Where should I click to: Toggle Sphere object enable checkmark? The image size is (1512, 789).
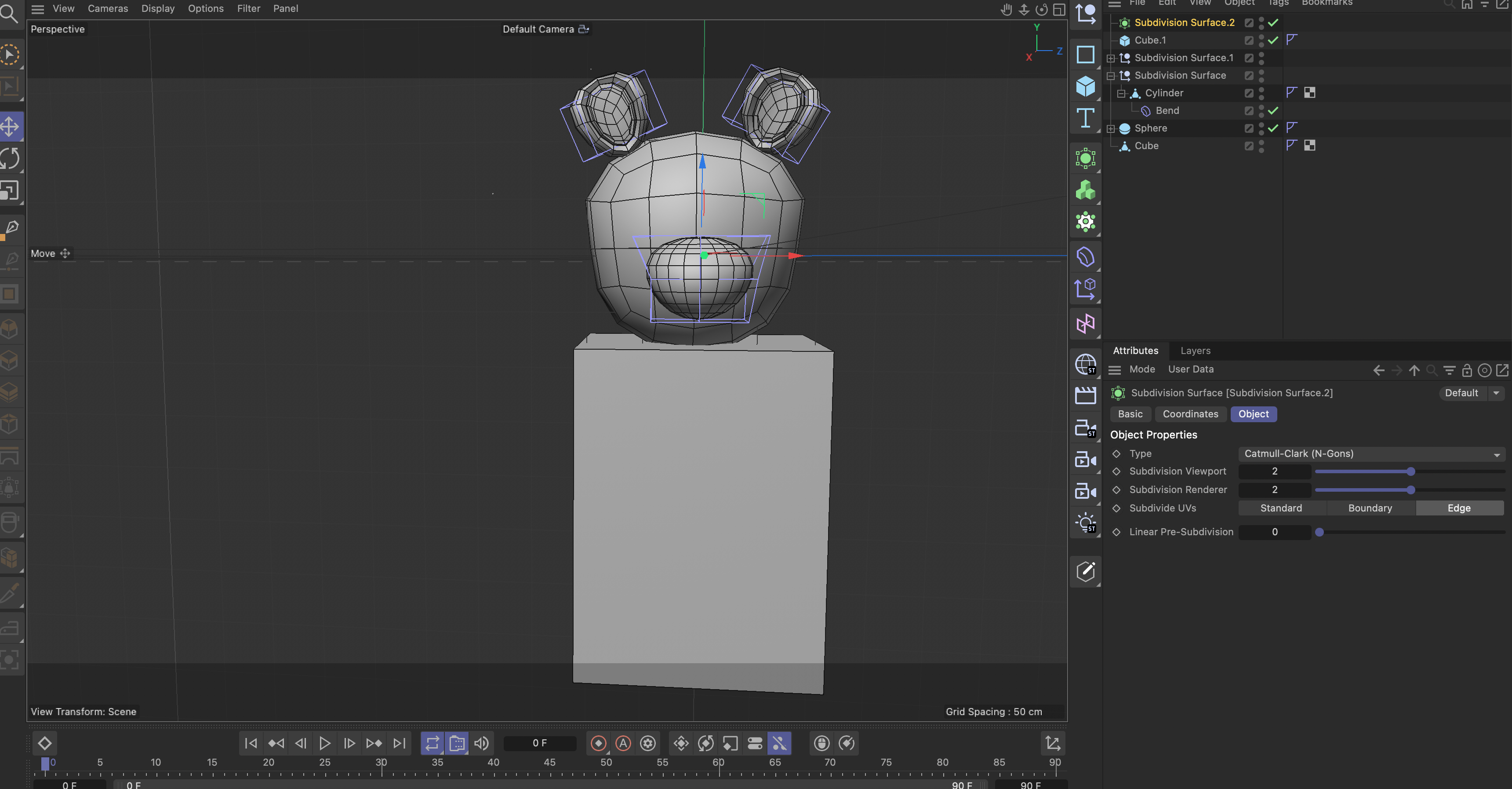click(x=1272, y=128)
